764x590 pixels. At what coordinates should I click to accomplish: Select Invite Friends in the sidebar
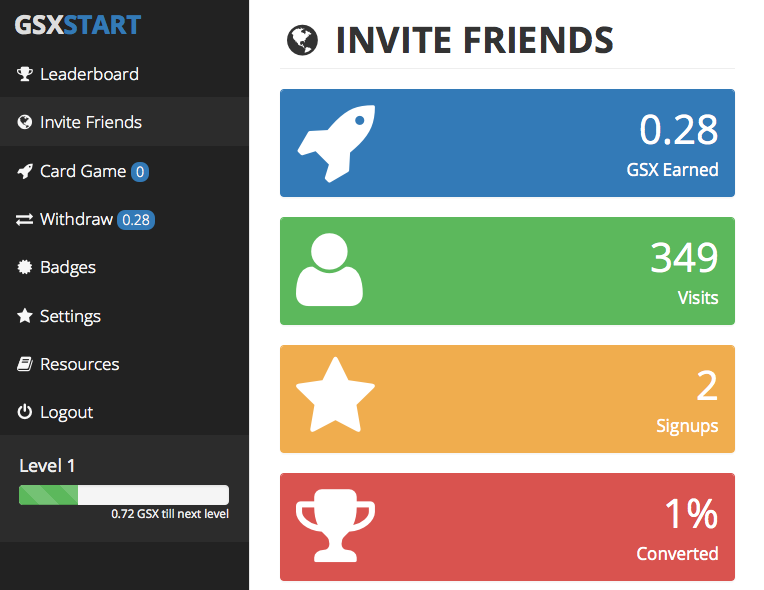91,122
